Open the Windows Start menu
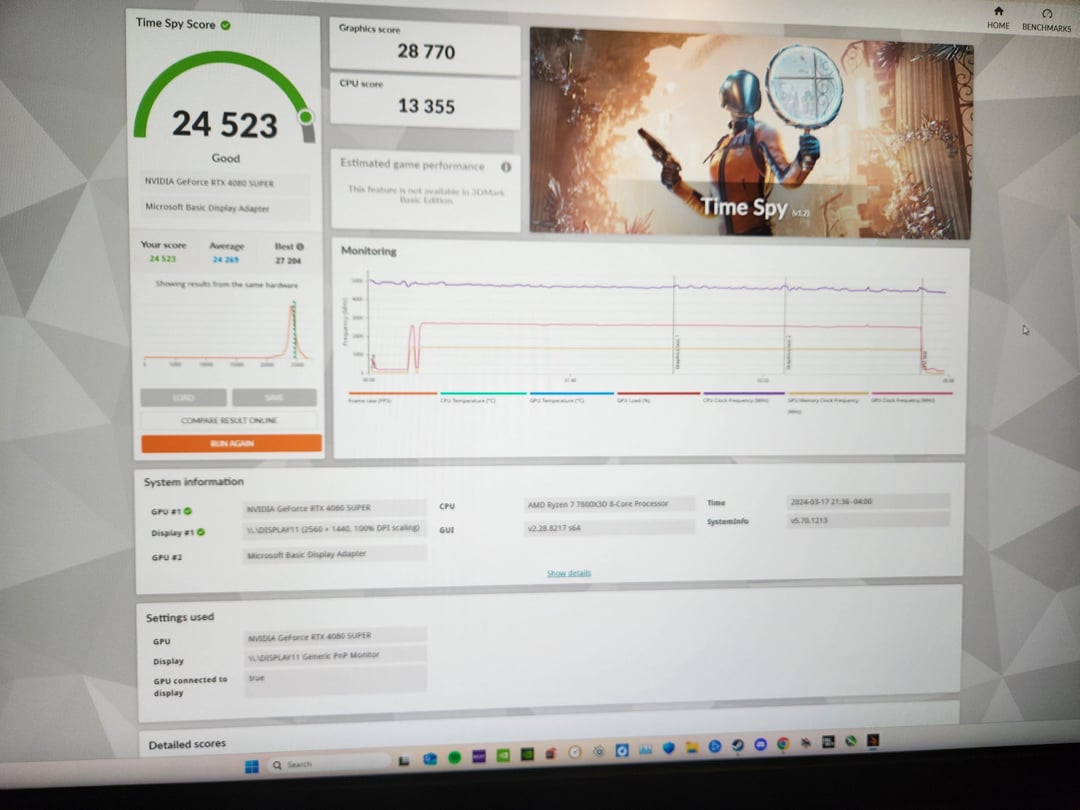Image resolution: width=1080 pixels, height=810 pixels. 252,766
